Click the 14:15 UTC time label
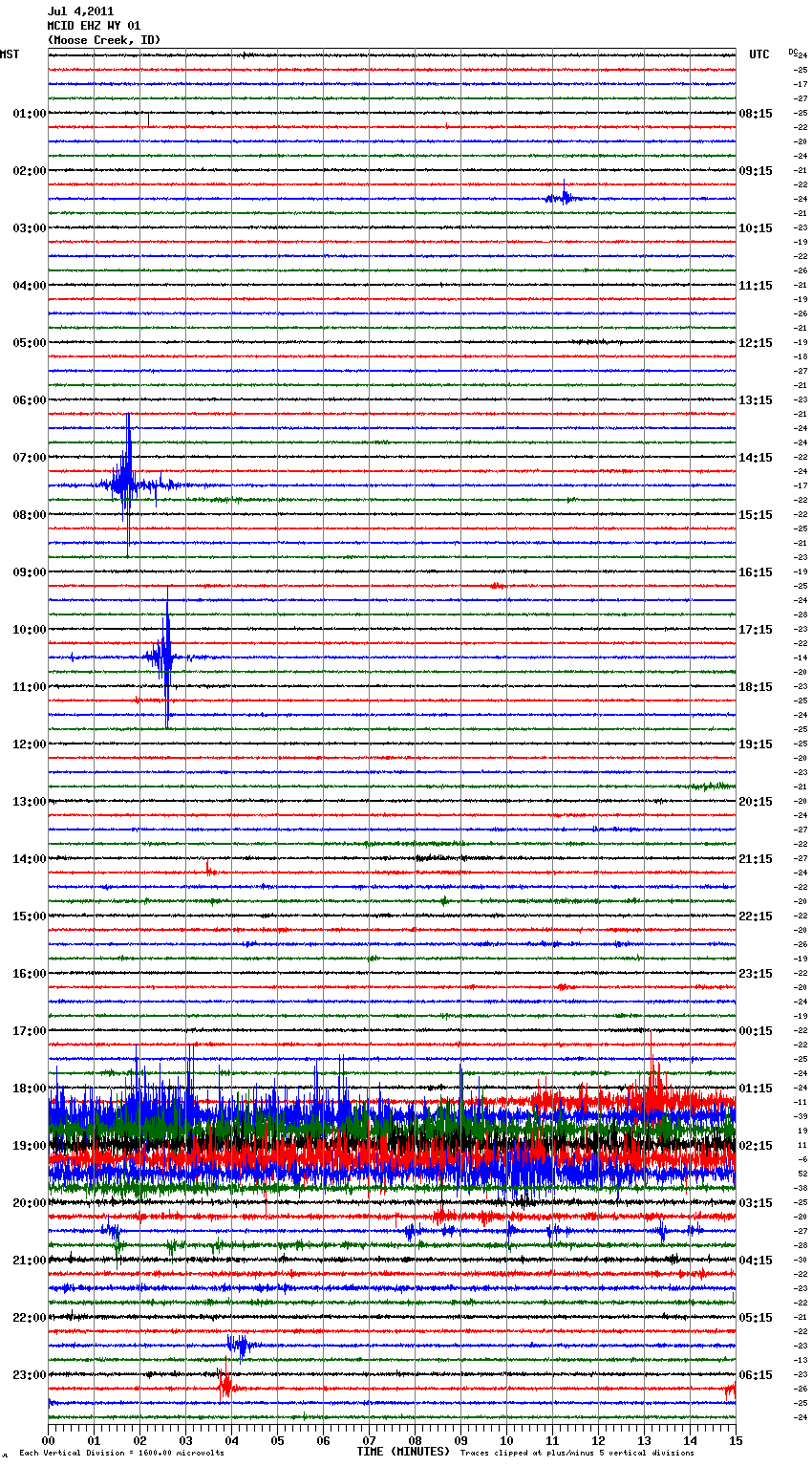This screenshot has height=1466, width=812. coord(756,458)
